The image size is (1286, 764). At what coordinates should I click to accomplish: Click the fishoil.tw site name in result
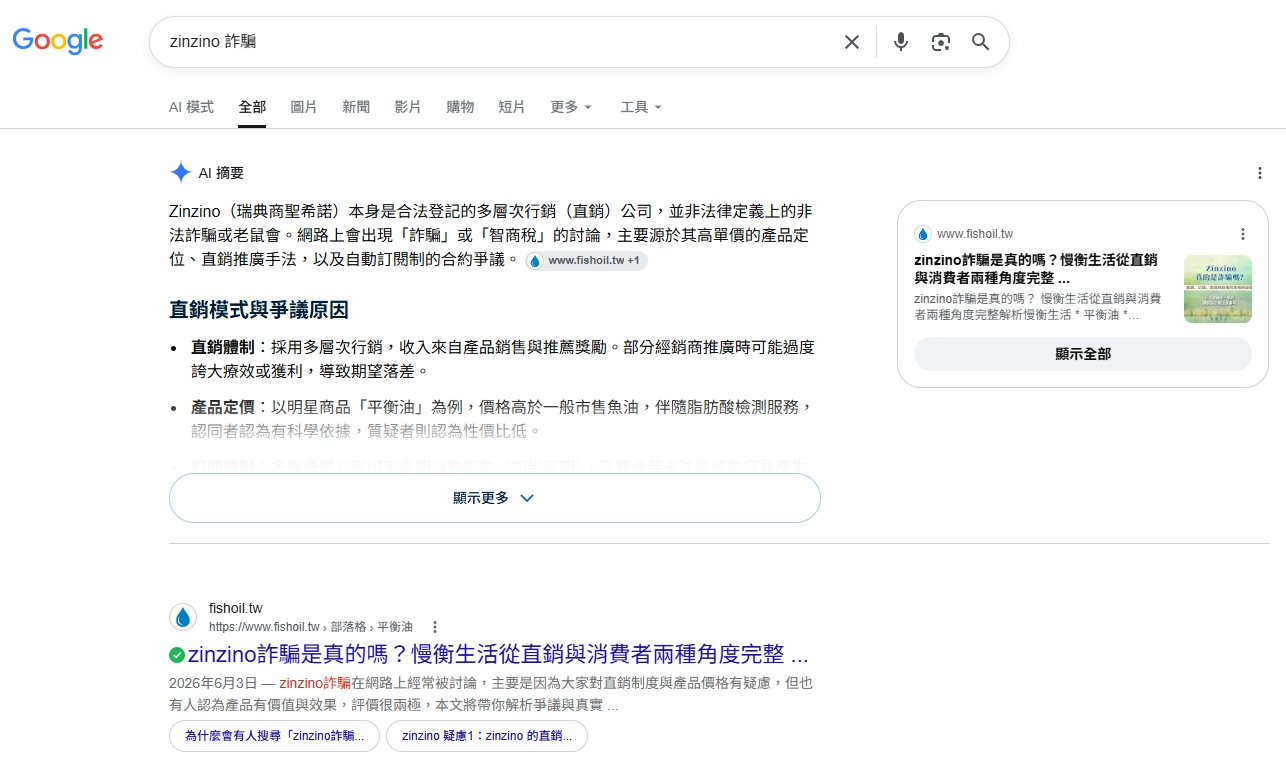(x=236, y=608)
